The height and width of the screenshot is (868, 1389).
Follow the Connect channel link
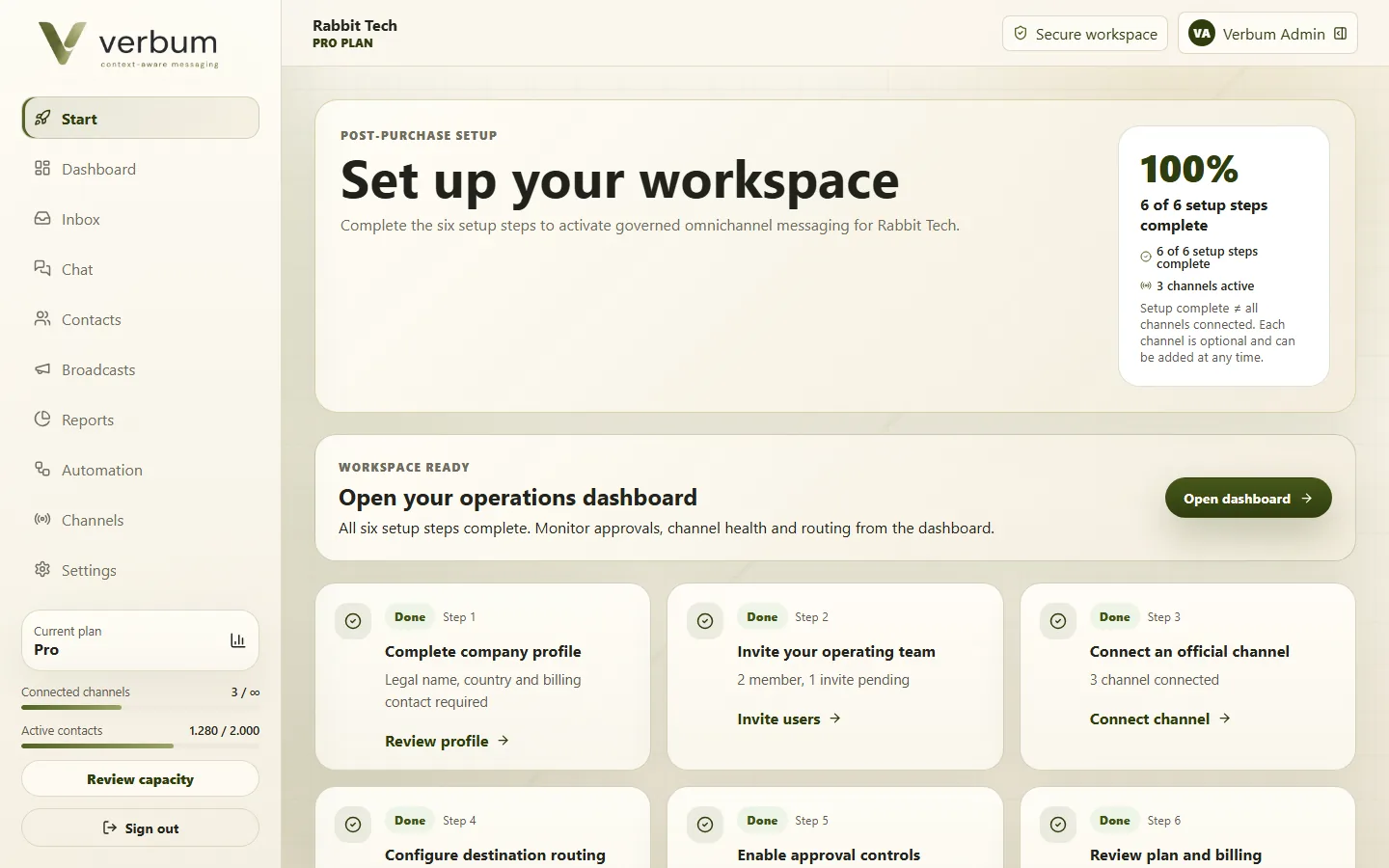coord(1160,719)
